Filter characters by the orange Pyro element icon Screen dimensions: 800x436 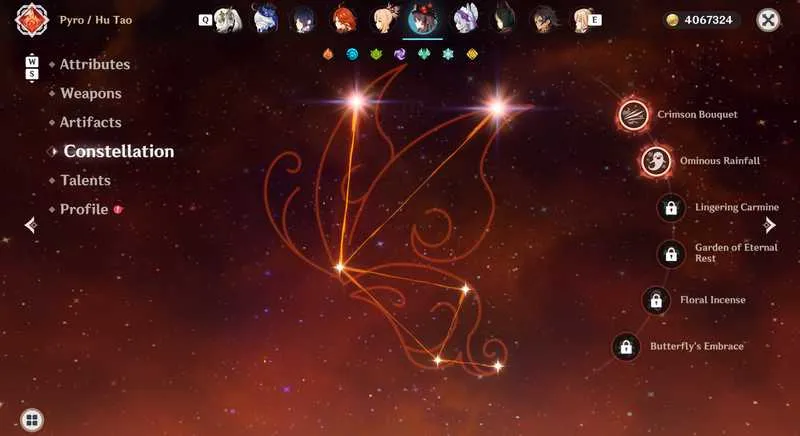328,54
